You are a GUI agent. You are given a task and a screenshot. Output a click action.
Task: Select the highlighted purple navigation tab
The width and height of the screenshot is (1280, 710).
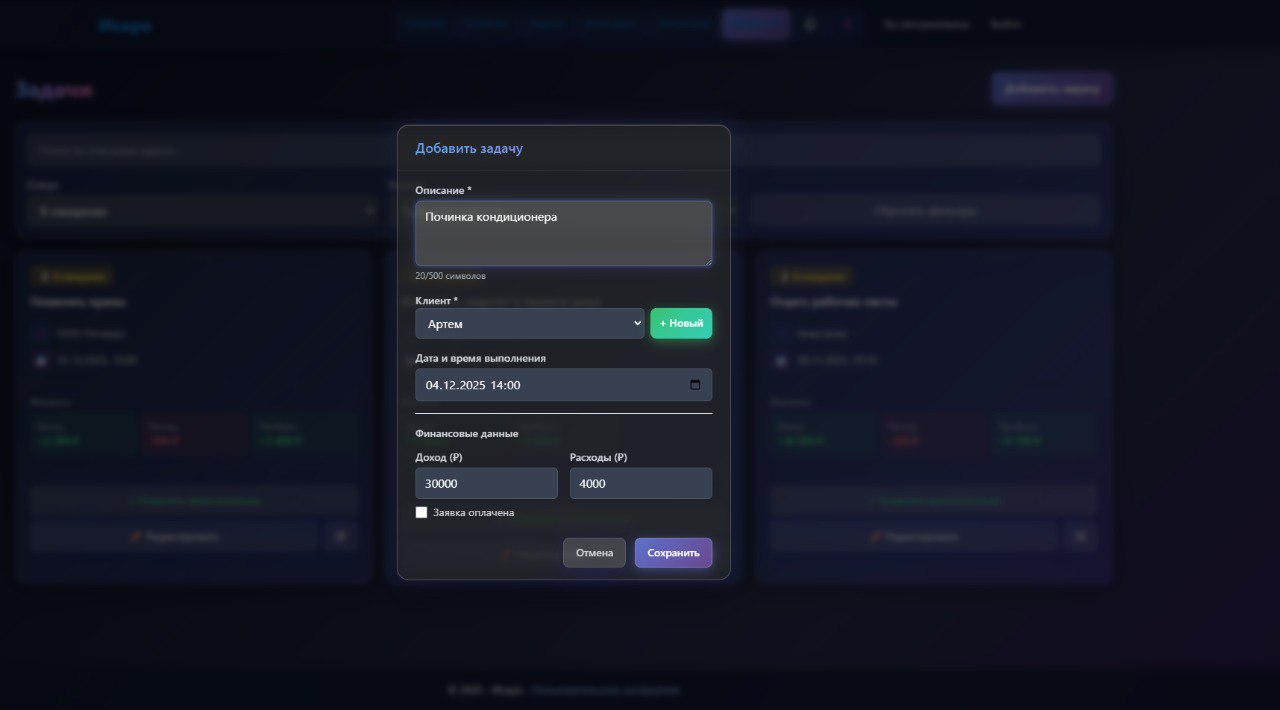pos(755,24)
